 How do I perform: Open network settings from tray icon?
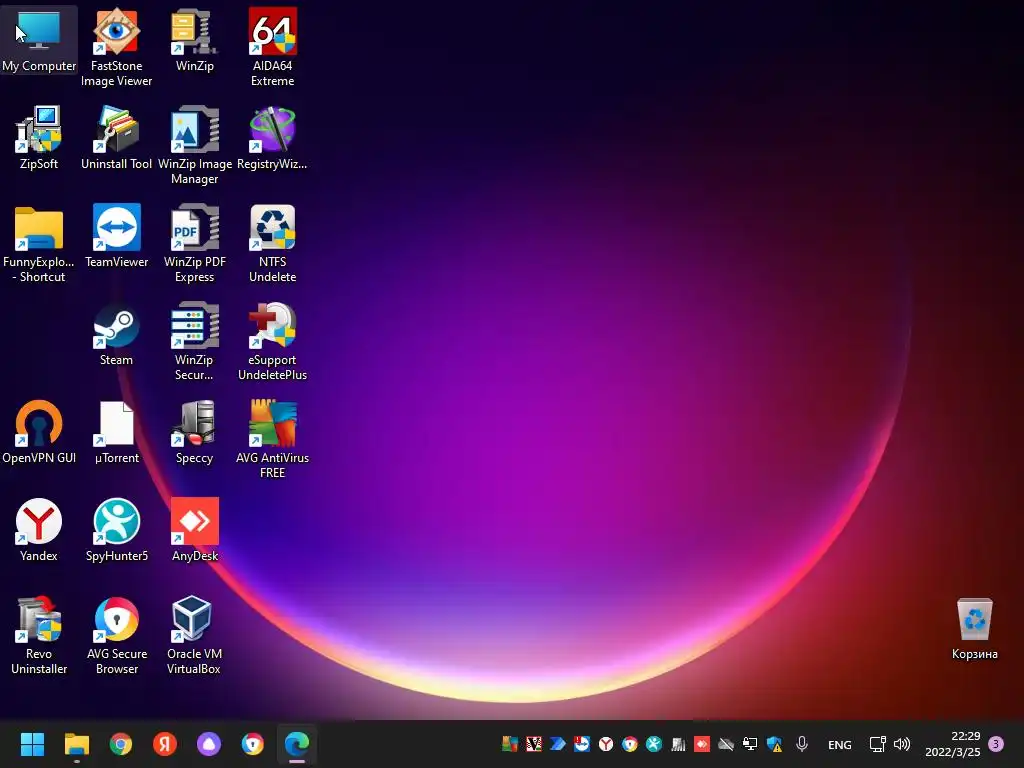(x=877, y=744)
